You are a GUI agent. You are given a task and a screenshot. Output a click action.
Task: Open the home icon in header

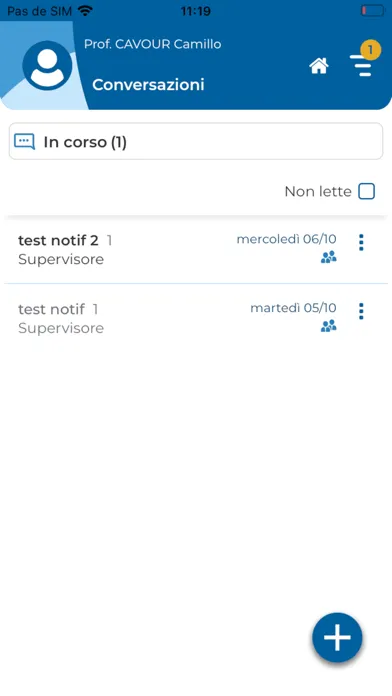coord(319,66)
